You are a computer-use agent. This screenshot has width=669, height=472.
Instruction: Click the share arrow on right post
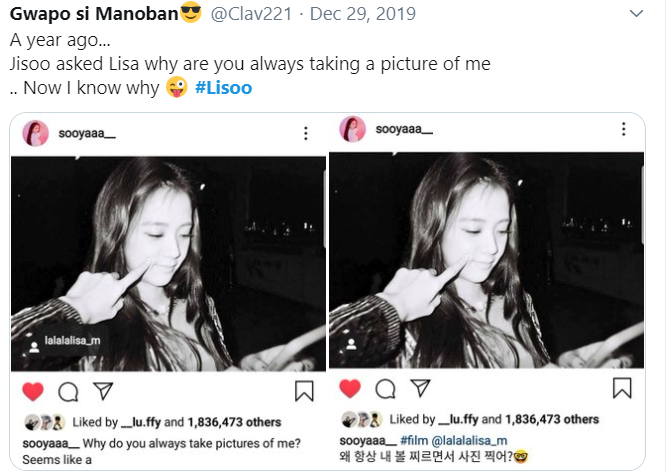(421, 388)
